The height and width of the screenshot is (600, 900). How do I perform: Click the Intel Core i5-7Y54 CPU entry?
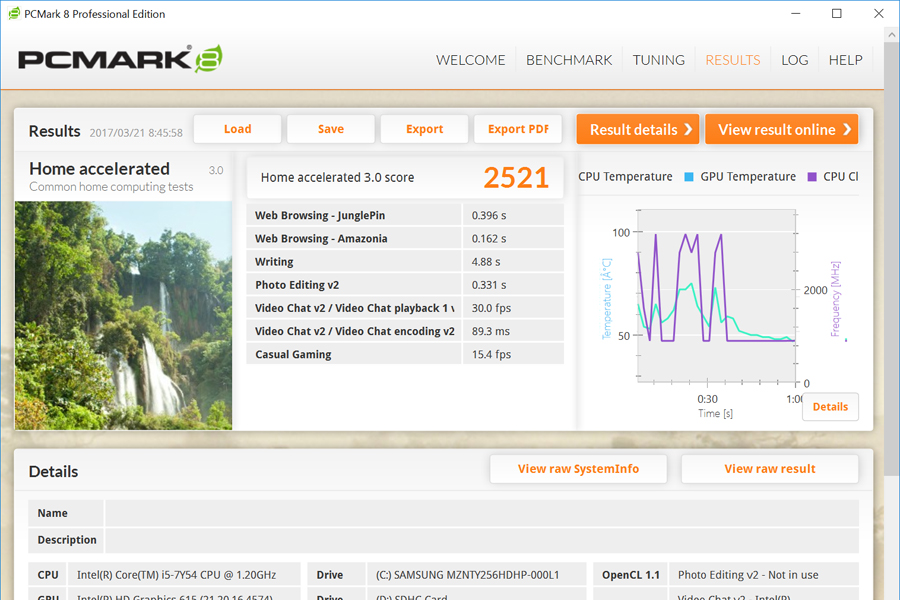[x=177, y=575]
